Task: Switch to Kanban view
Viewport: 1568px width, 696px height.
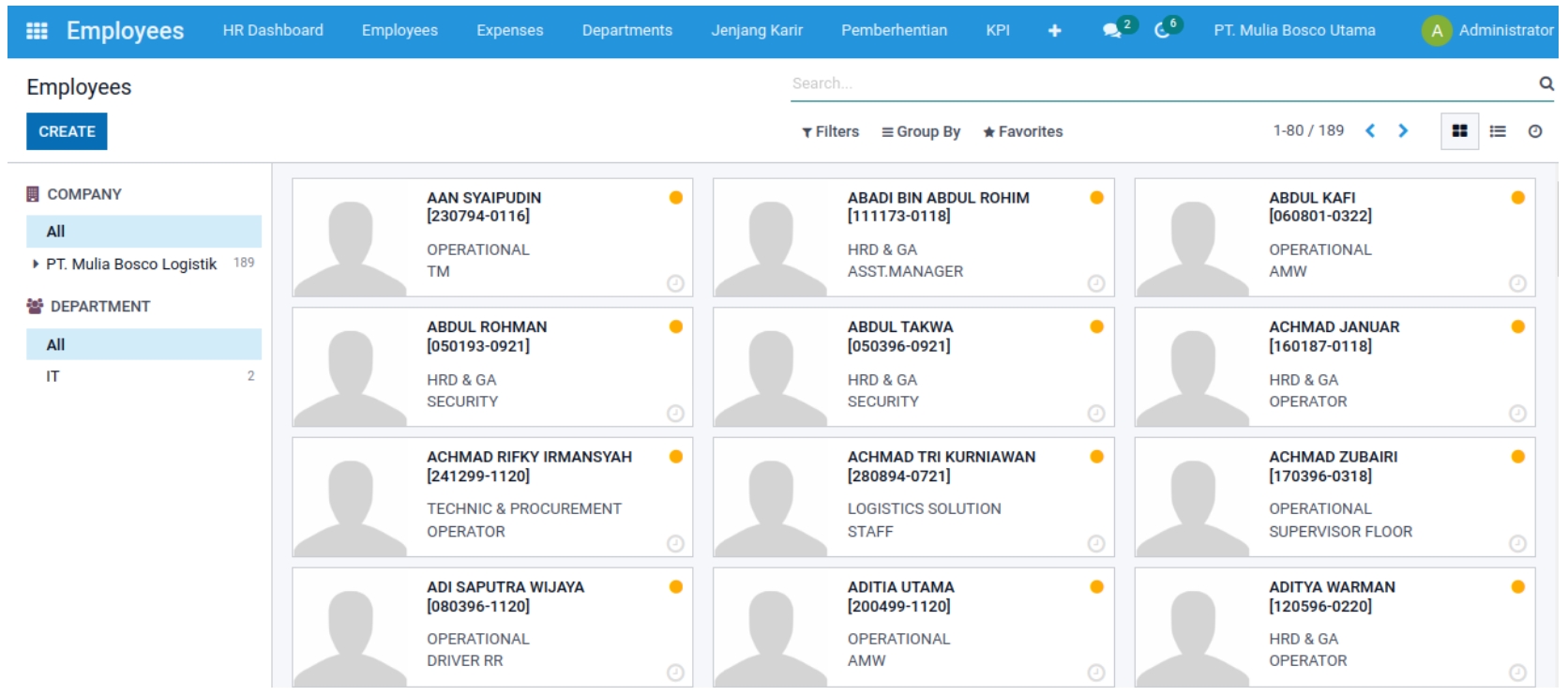Action: click(1459, 131)
